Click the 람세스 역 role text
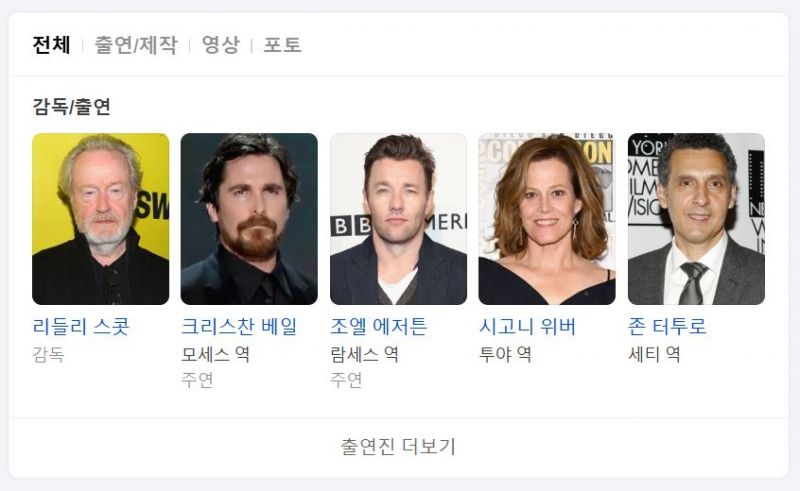800x491 pixels. 365,354
